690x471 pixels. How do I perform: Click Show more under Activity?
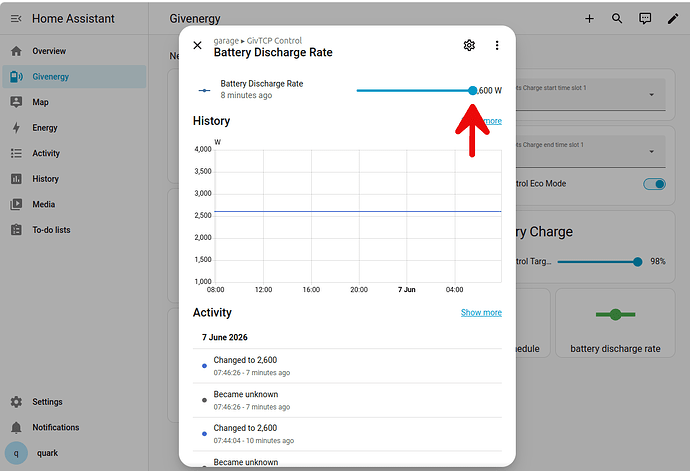[x=481, y=313]
